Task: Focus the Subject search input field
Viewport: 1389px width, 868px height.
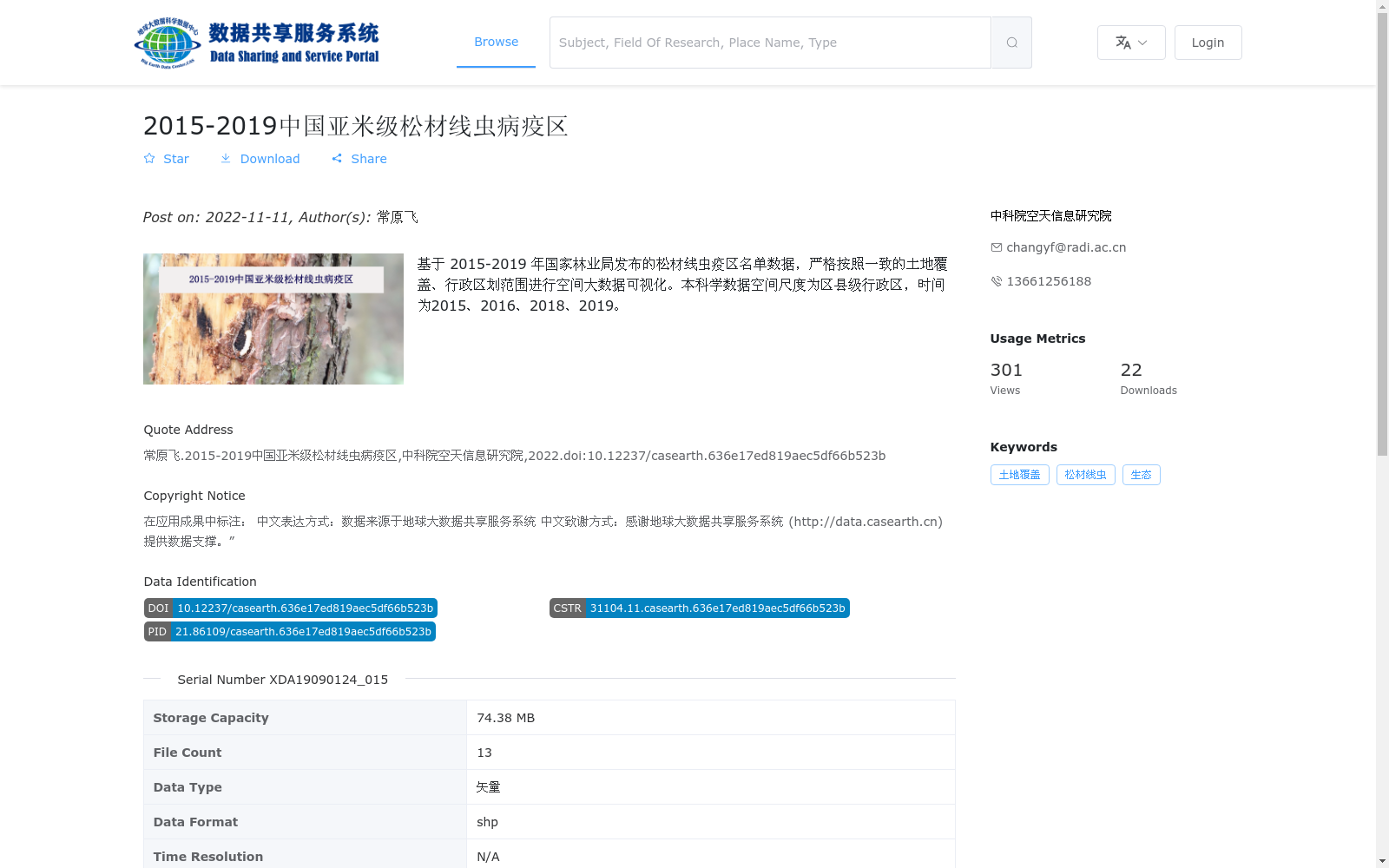Action: point(770,43)
